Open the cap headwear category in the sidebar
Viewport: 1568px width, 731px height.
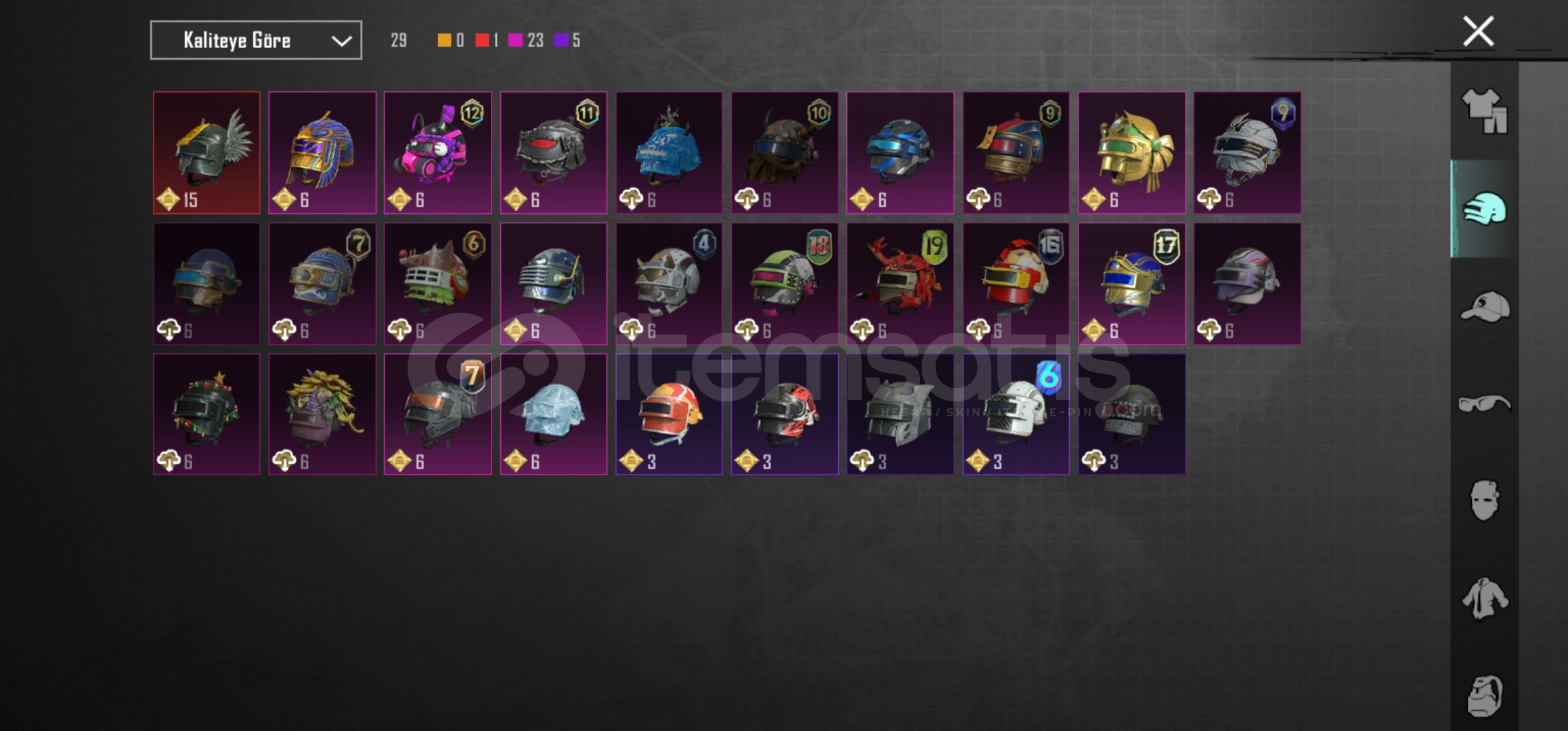tap(1484, 307)
